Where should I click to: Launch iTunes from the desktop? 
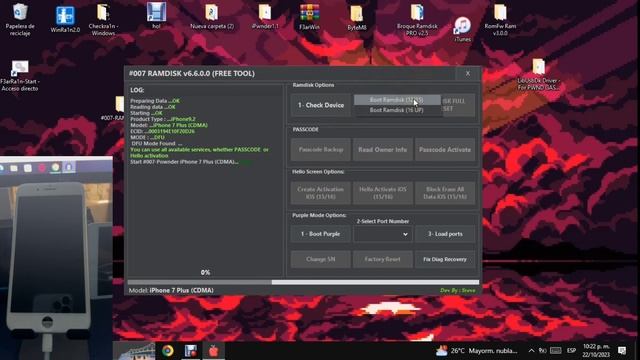point(462,29)
